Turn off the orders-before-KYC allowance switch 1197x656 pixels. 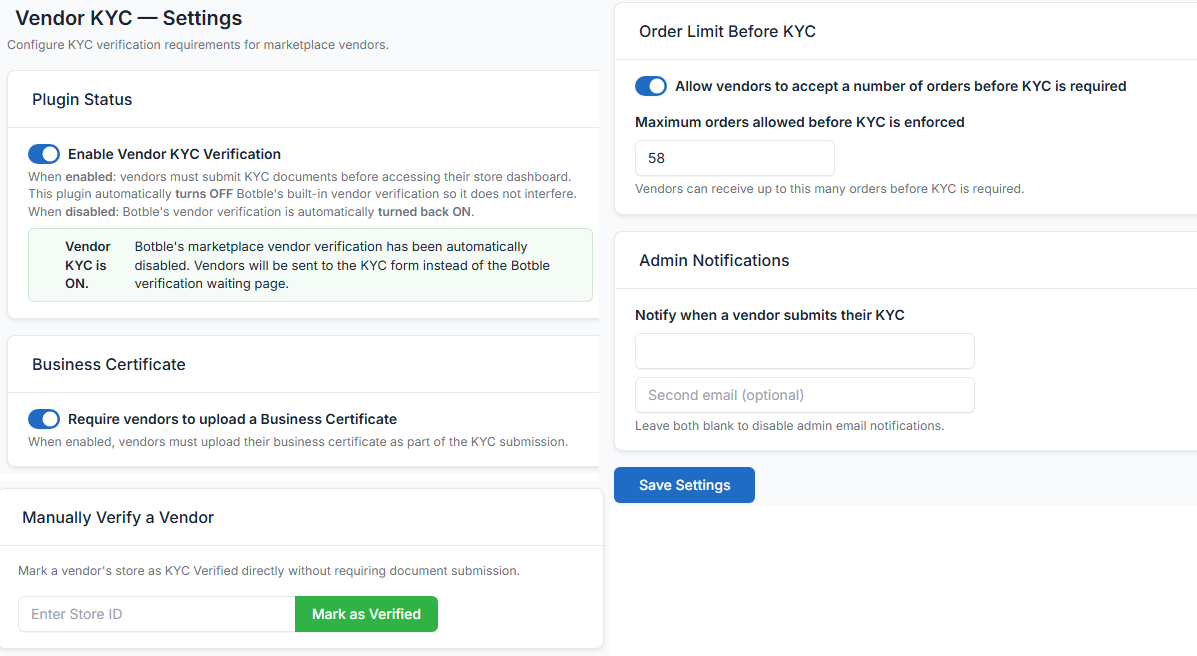[x=651, y=86]
